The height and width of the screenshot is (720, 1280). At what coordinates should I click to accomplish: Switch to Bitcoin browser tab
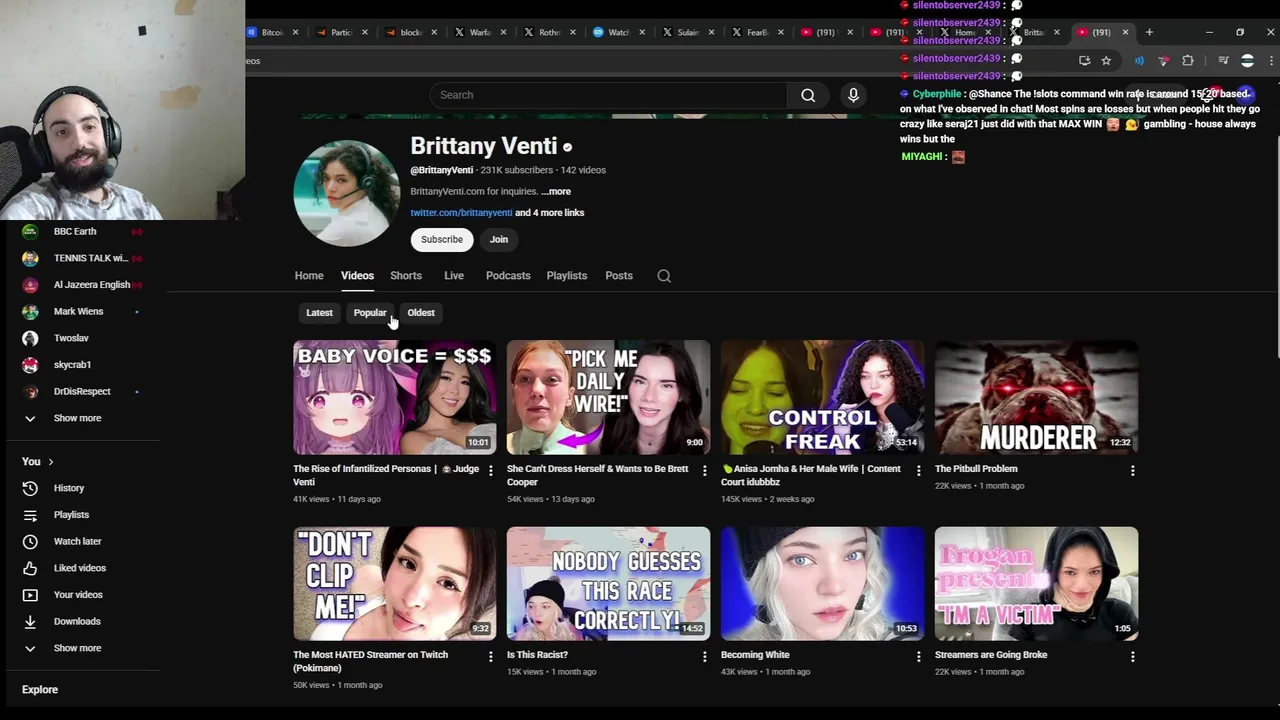point(273,32)
